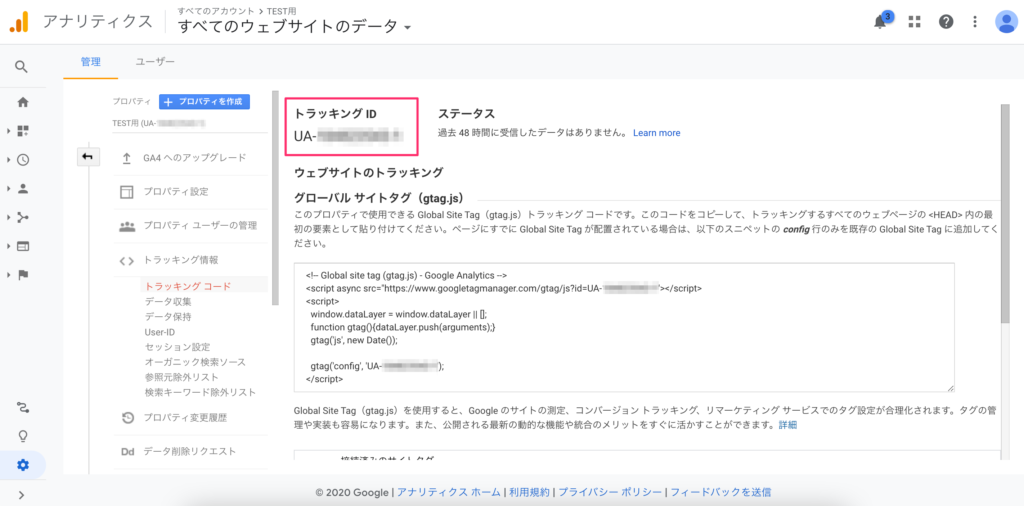The width and height of the screenshot is (1024, 506).
Task: Click inside the gtag.js code text box
Action: pyautogui.click(x=624, y=327)
